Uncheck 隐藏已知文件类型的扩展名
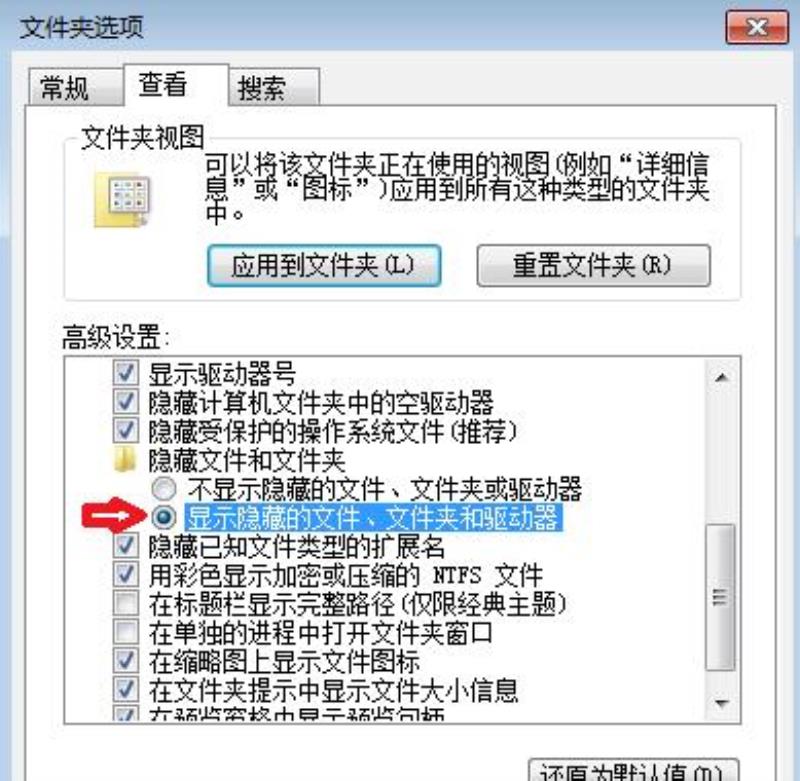 pyautogui.click(x=125, y=546)
